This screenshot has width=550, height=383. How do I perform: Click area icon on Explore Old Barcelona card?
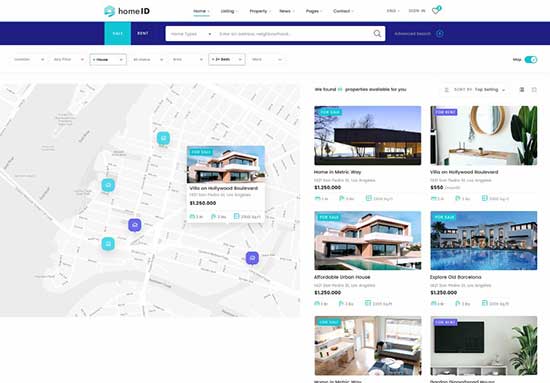(x=485, y=303)
